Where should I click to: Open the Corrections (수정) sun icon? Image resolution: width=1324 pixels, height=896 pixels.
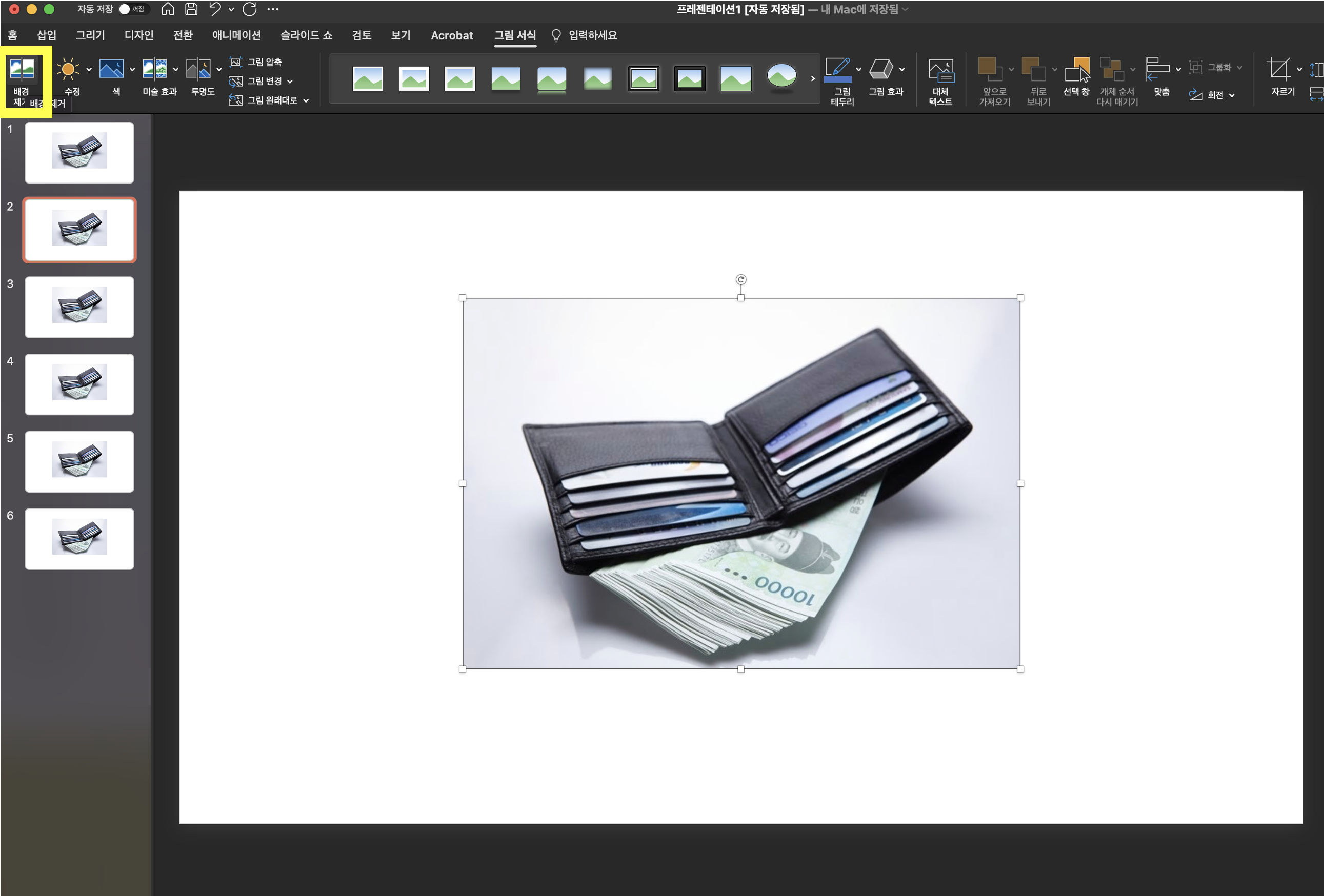coord(68,70)
